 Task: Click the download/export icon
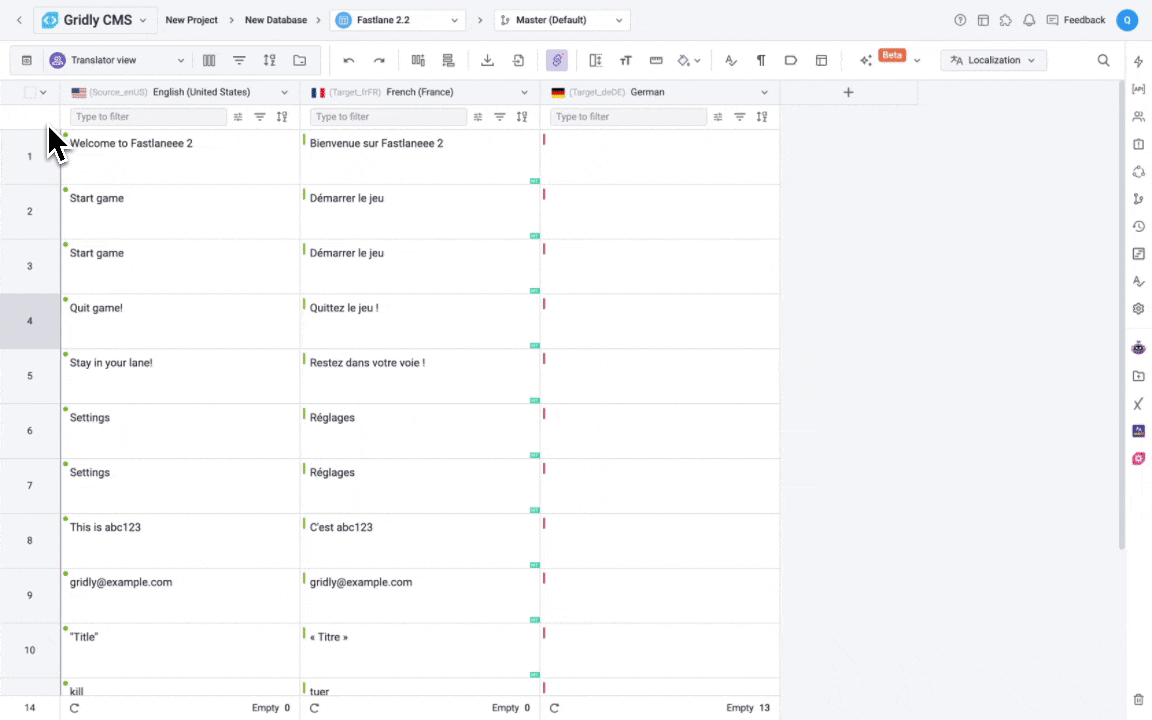tap(487, 60)
